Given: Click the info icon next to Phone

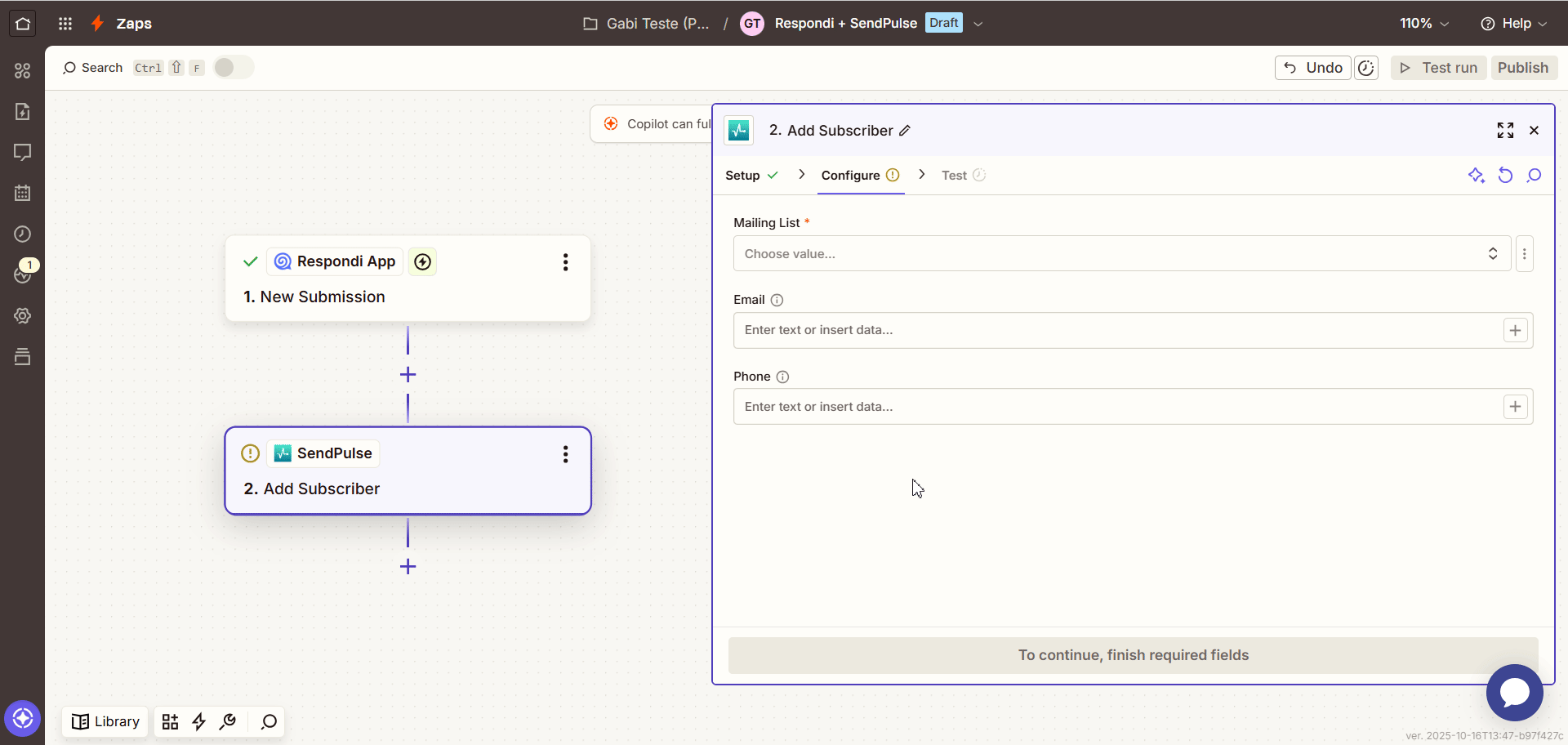Looking at the screenshot, I should (782, 377).
